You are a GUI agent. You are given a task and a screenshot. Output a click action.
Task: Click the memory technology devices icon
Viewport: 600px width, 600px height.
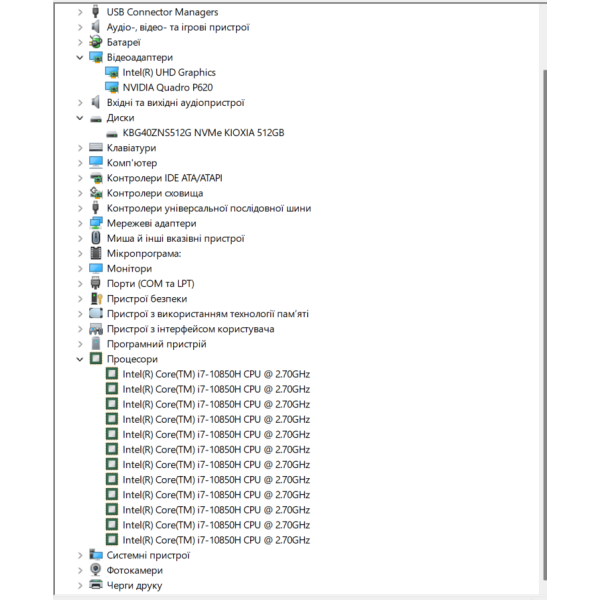96,313
